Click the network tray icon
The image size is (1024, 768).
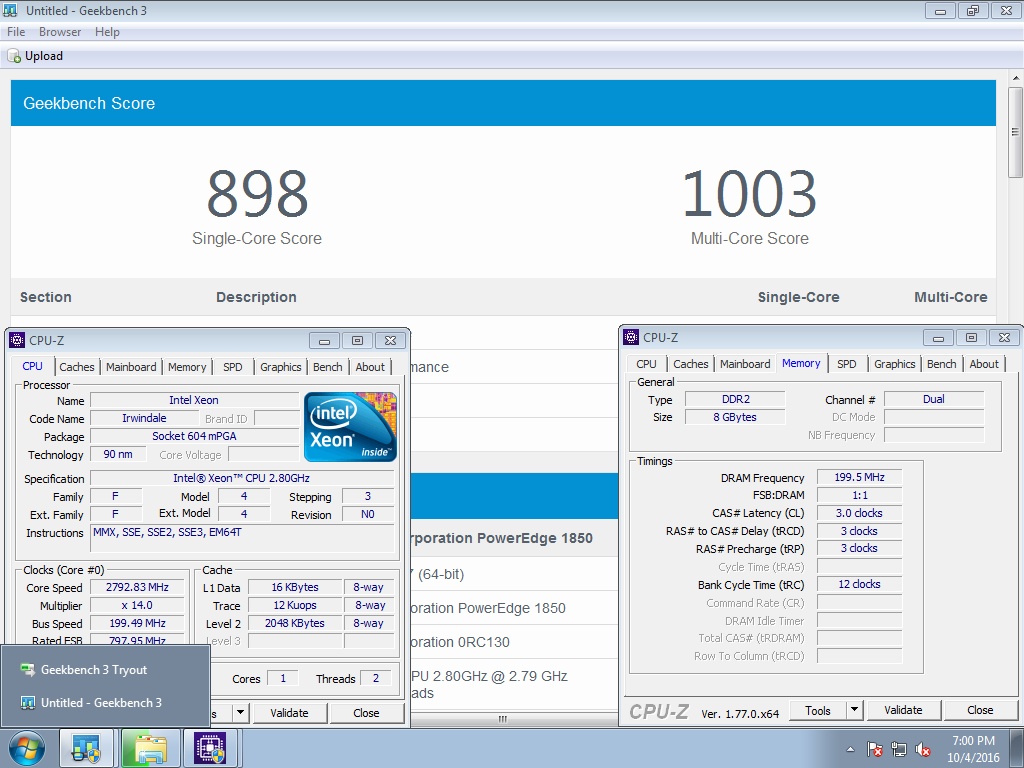click(899, 749)
